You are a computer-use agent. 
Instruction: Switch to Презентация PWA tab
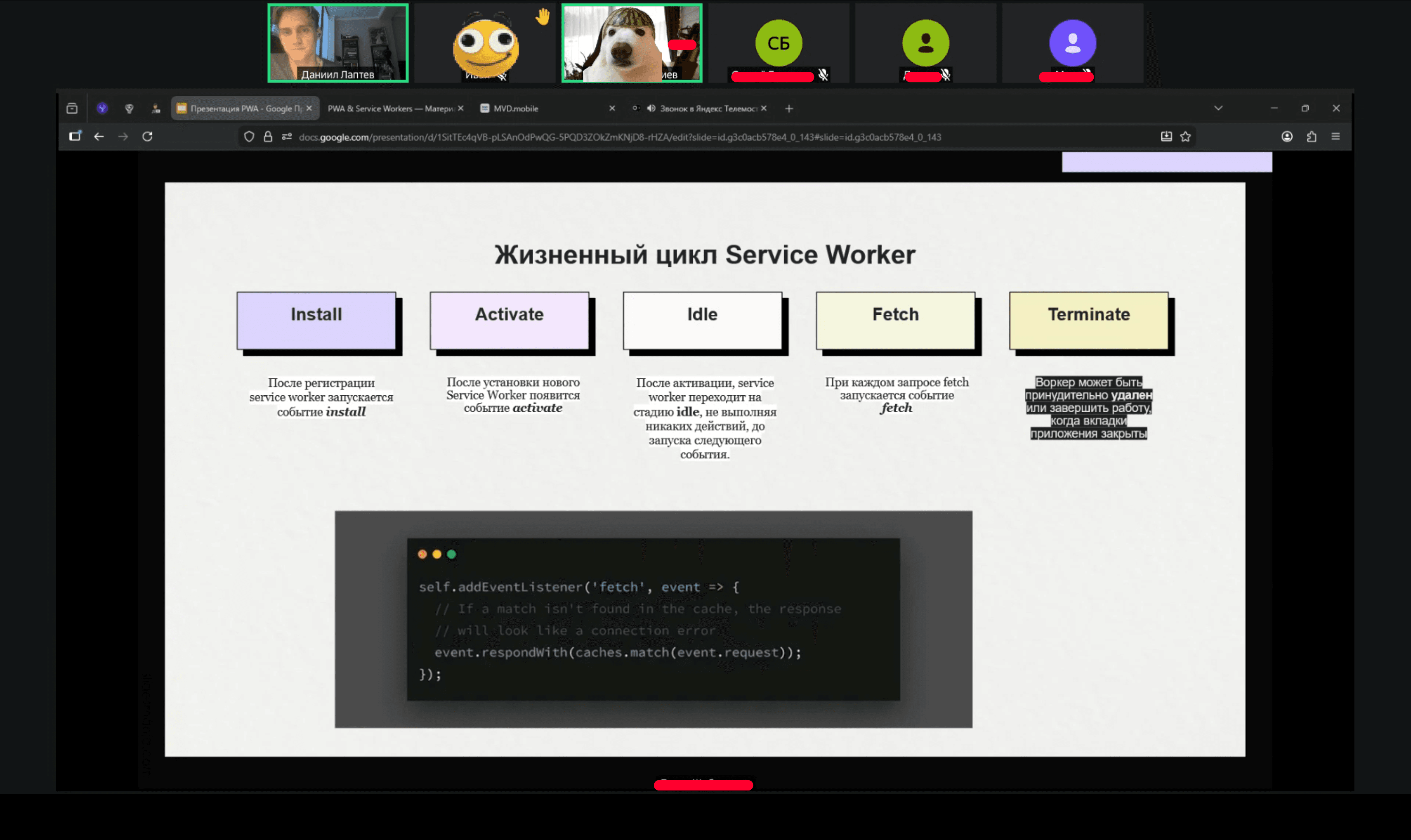pos(245,108)
